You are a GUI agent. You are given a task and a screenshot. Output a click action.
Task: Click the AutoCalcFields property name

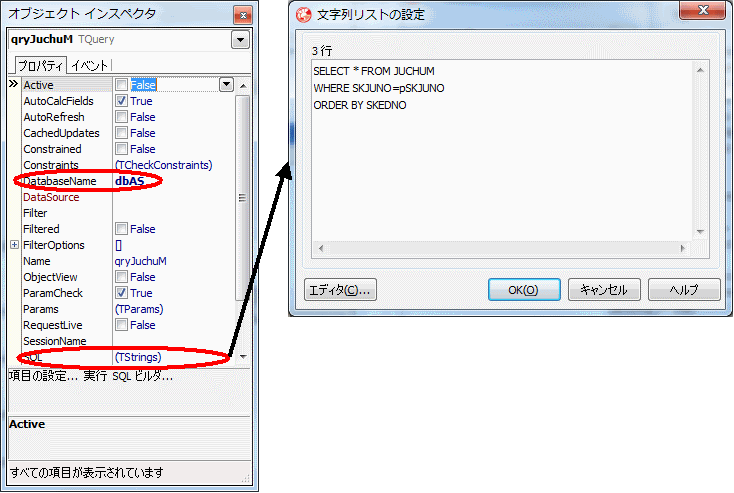click(59, 101)
